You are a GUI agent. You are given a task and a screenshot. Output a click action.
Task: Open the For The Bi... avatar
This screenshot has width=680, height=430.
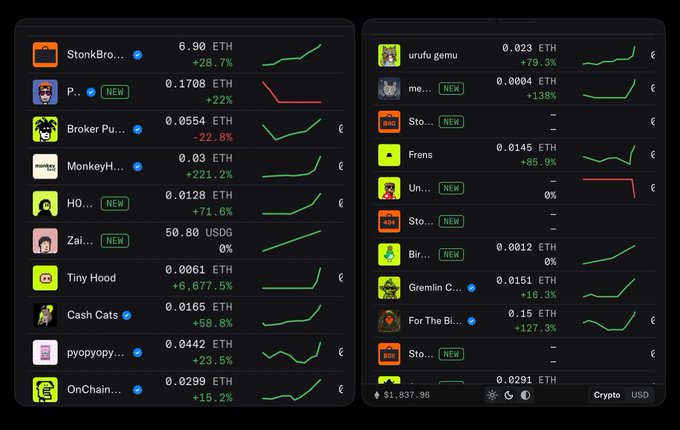tap(389, 321)
